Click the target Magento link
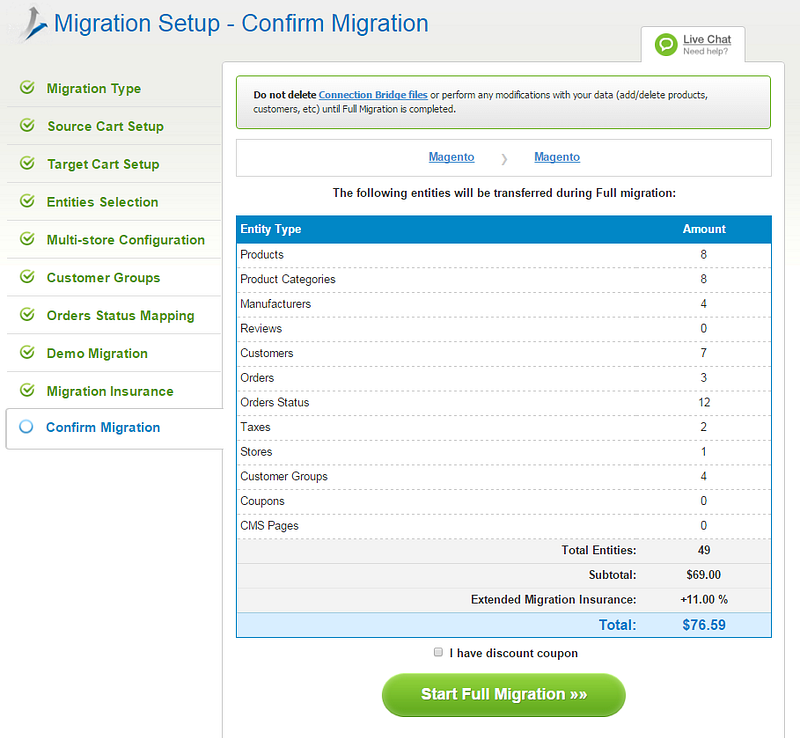 coord(557,157)
